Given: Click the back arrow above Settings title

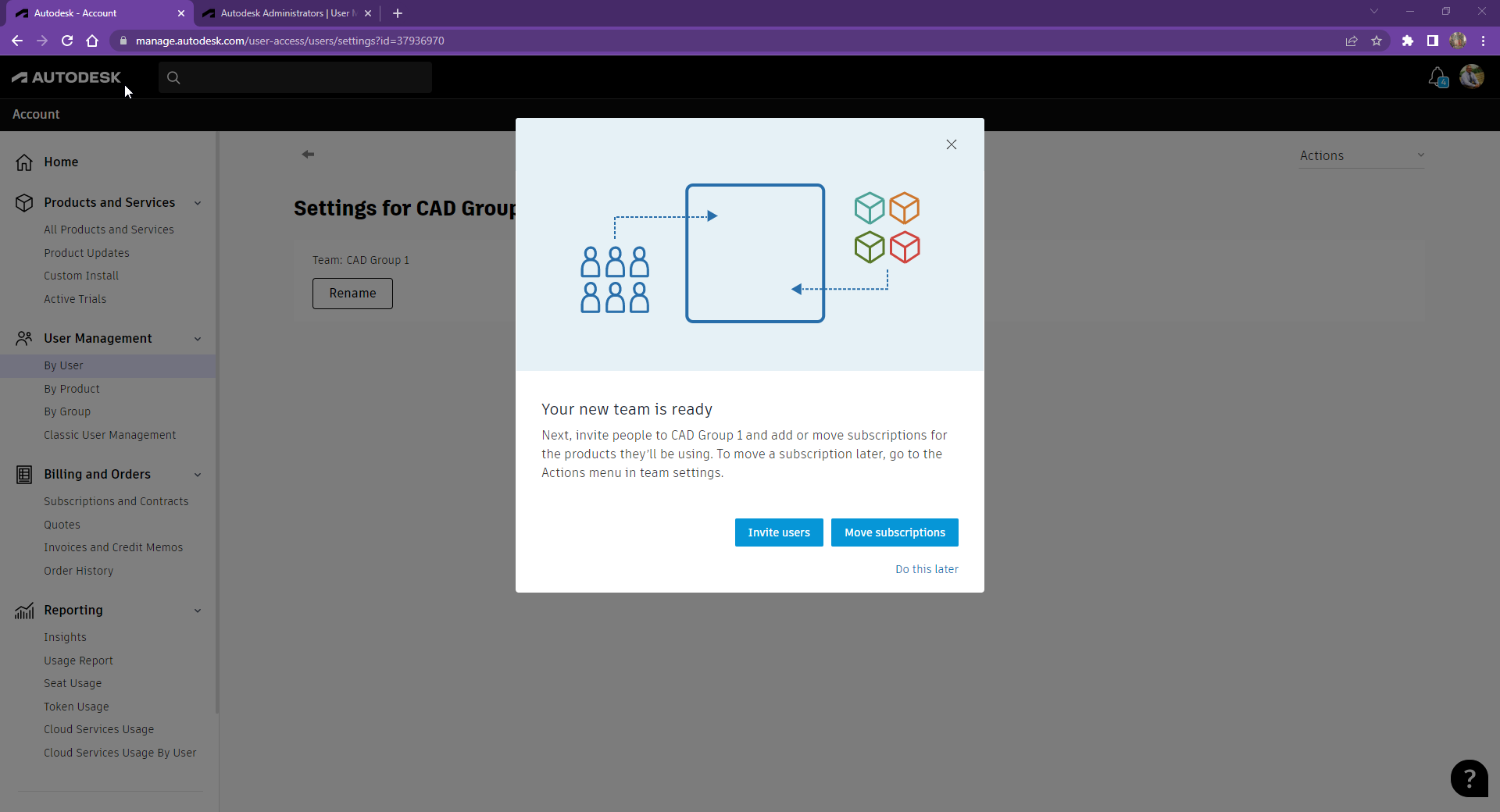Looking at the screenshot, I should 308,154.
